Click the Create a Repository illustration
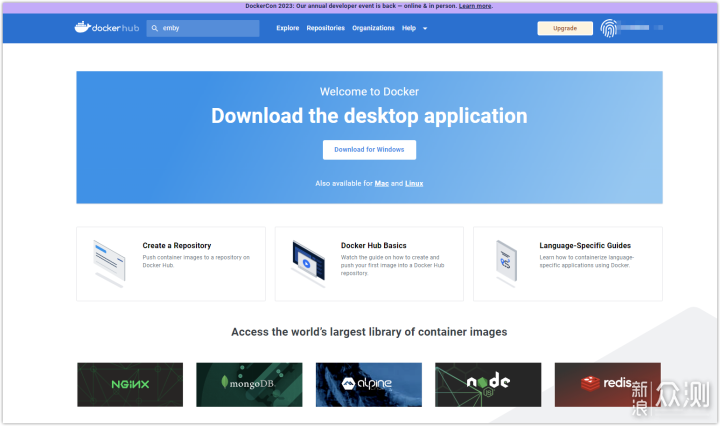Screen dimensions: 720x426 pyautogui.click(x=109, y=262)
